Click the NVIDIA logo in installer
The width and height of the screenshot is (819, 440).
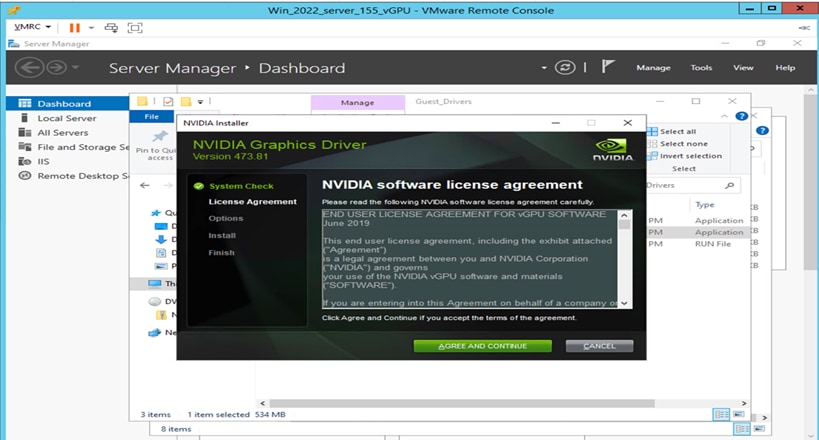[x=612, y=149]
